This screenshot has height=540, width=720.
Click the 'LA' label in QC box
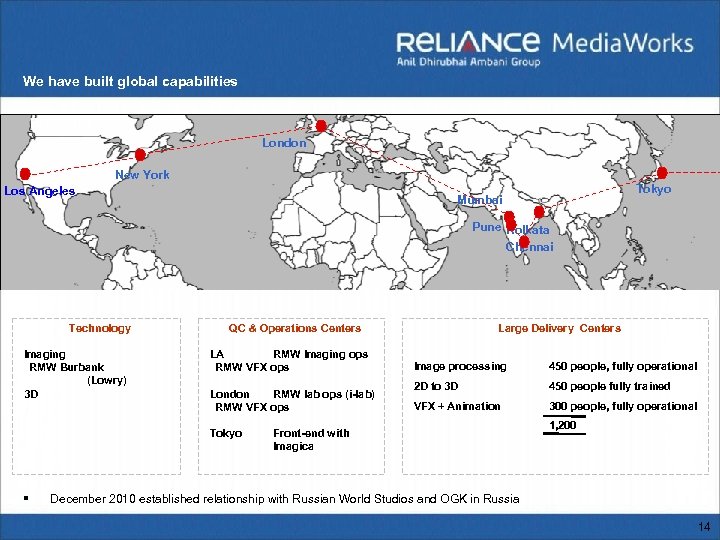[x=217, y=354]
